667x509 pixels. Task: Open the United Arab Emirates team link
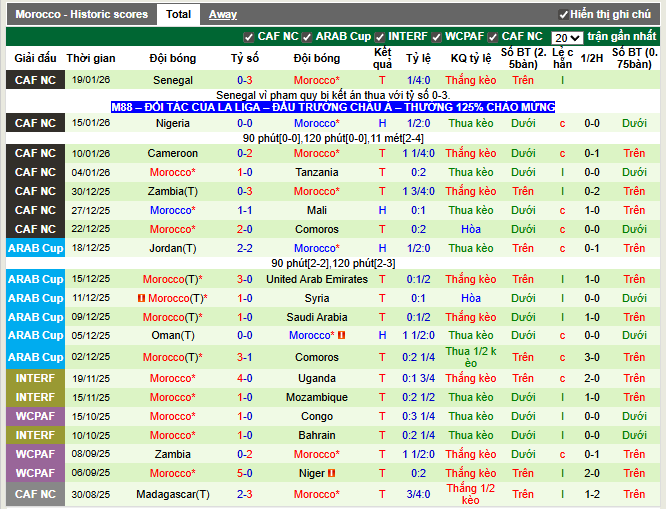pos(317,279)
